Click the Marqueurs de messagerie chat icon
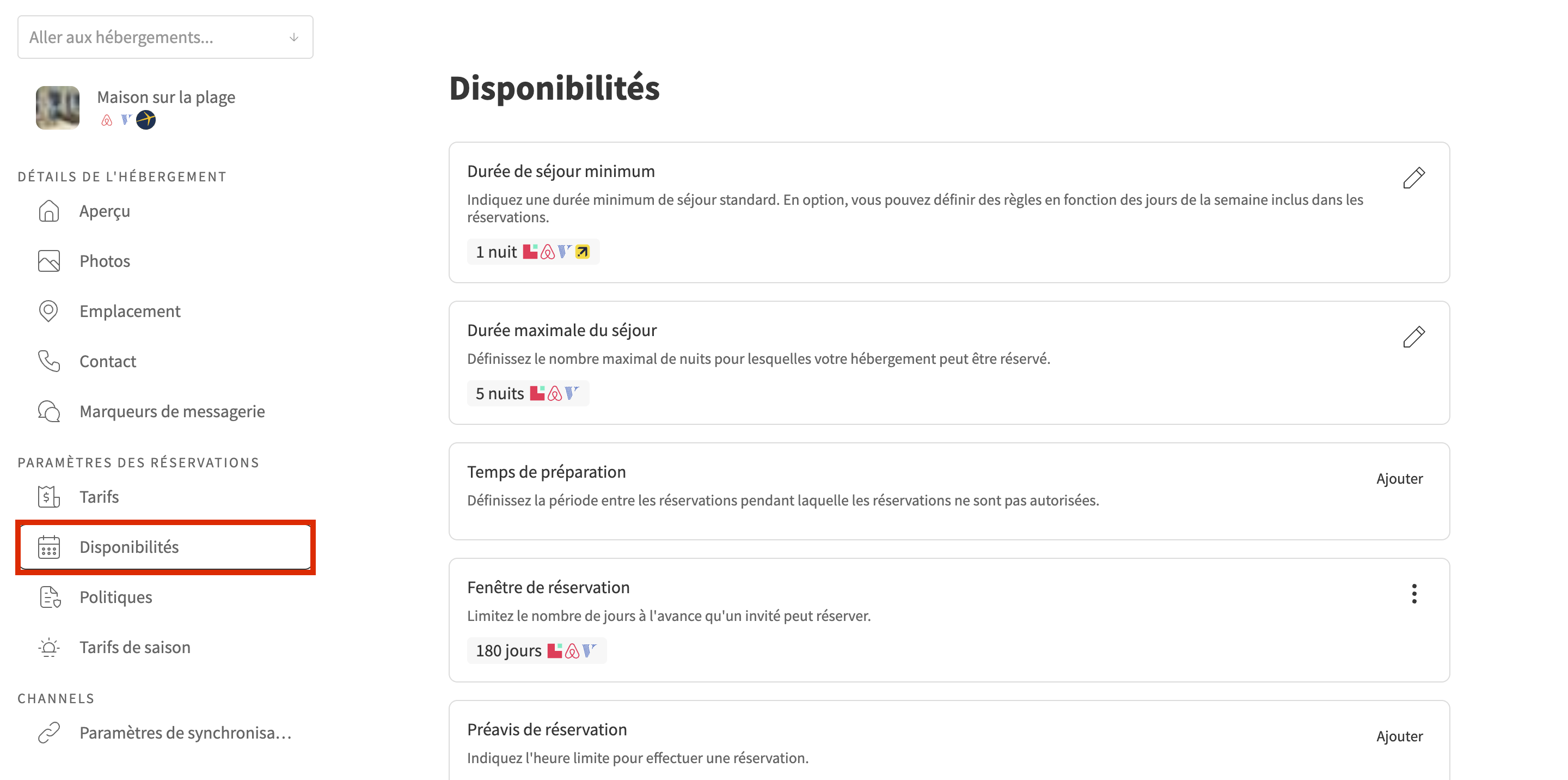The height and width of the screenshot is (780, 1568). click(48, 412)
